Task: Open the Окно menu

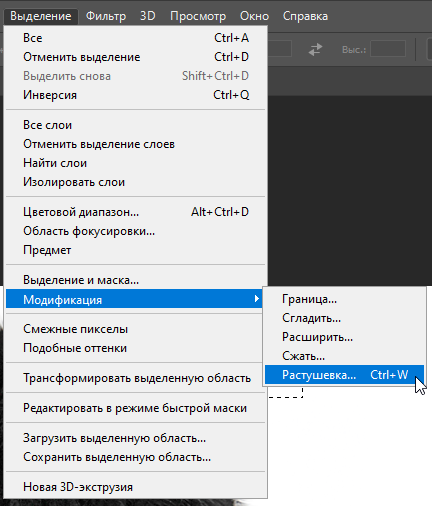Action: (x=254, y=16)
